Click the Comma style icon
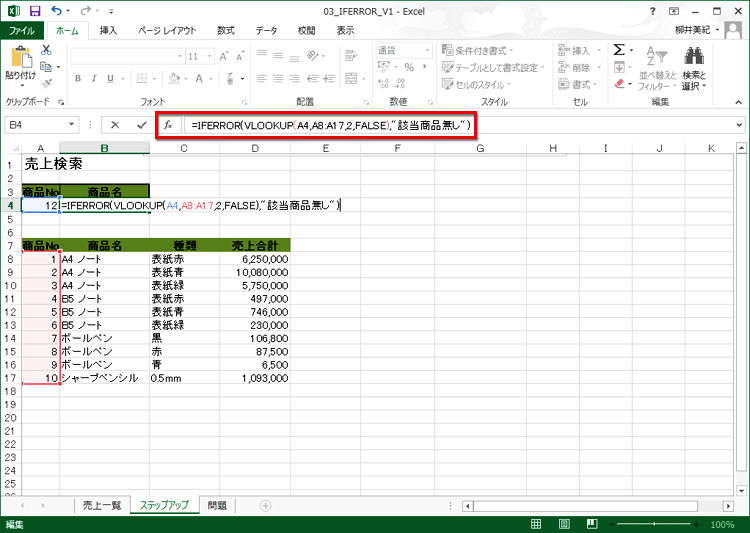 (x=424, y=67)
